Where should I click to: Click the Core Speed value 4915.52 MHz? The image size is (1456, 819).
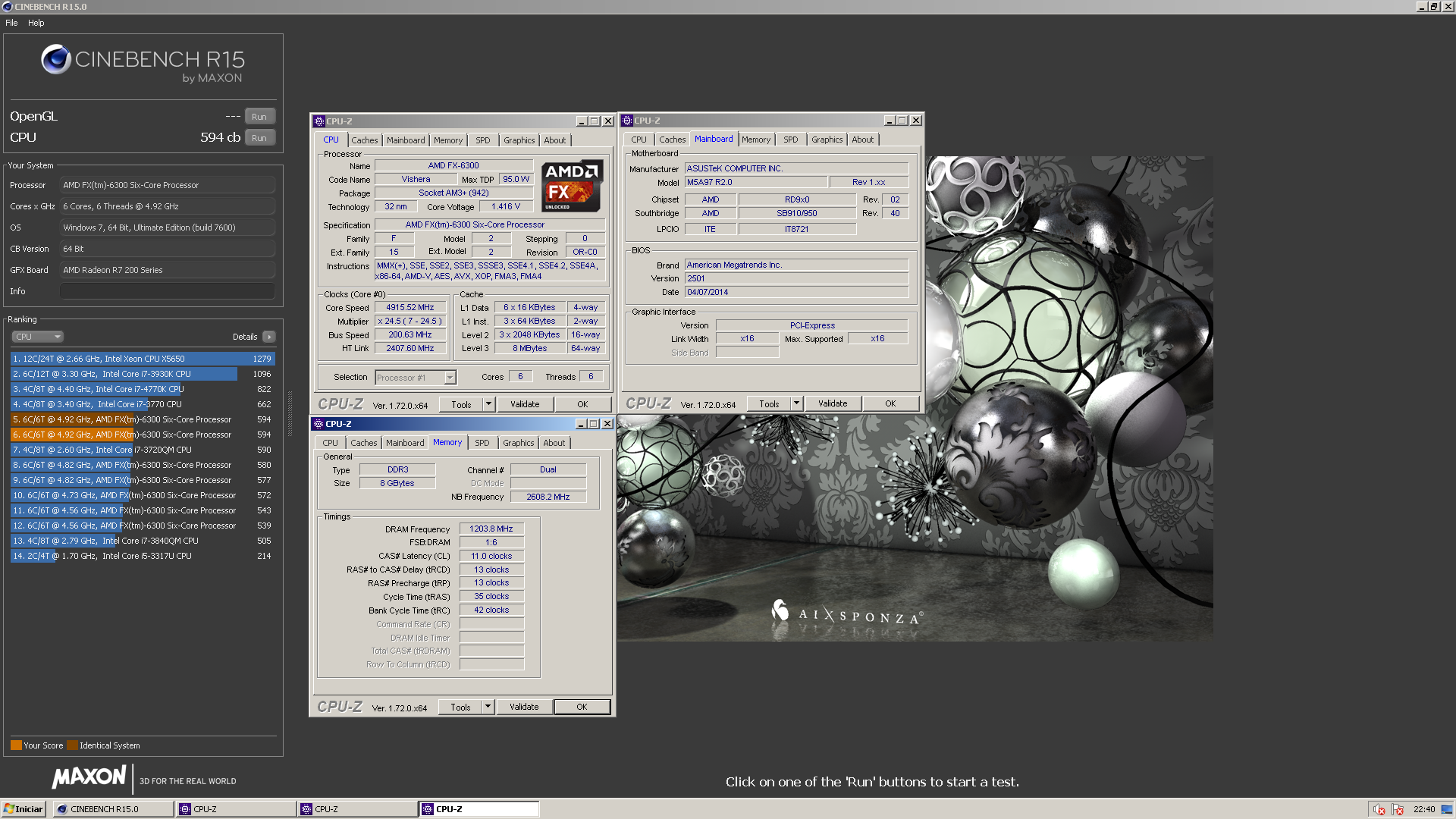410,308
